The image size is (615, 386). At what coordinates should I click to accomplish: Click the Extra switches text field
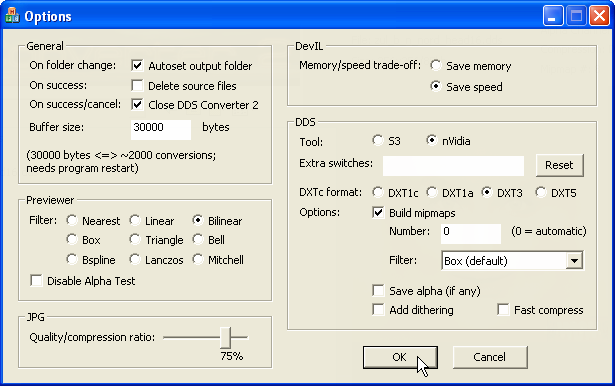[453, 166]
